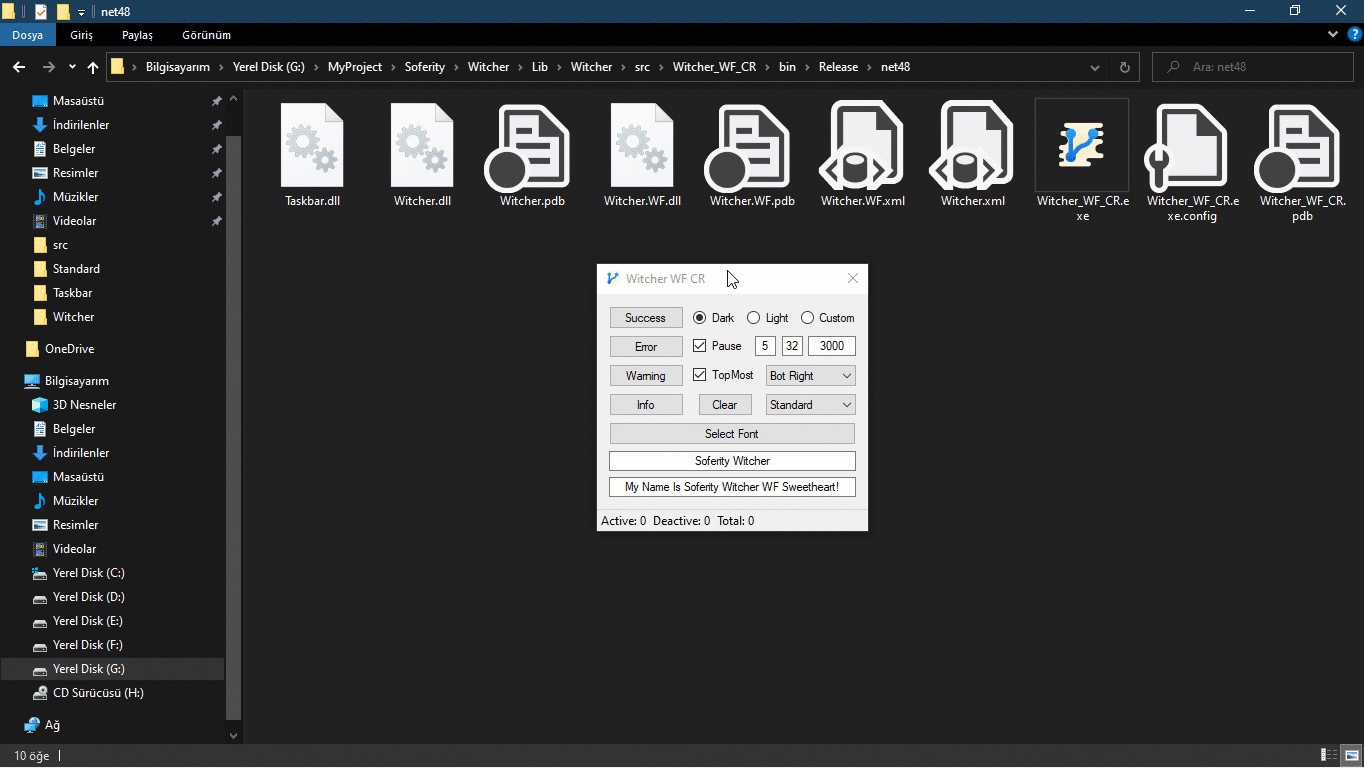
Task: Click the Clear button
Action: click(x=725, y=405)
